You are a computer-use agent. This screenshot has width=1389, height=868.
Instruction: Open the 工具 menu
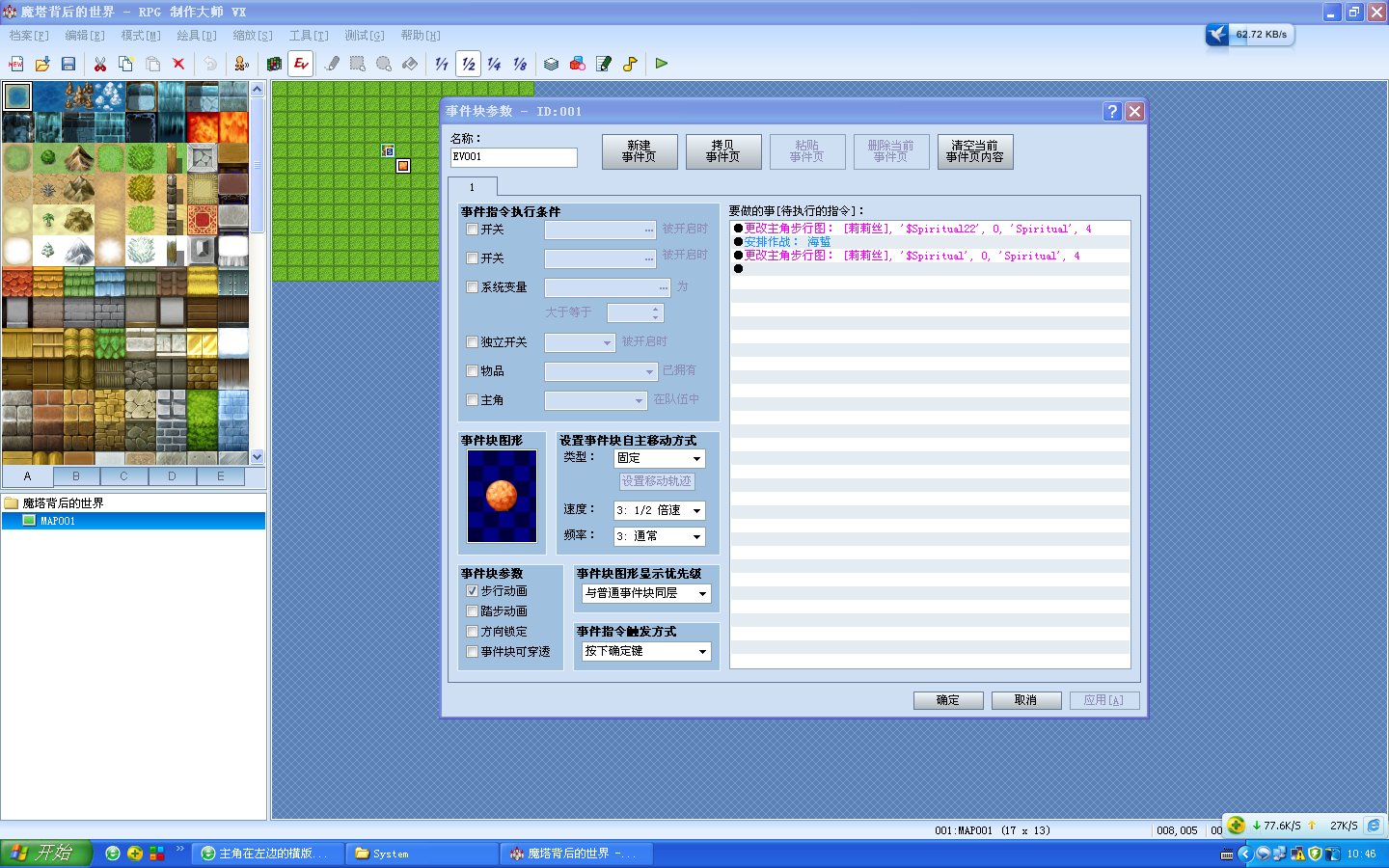(x=309, y=36)
